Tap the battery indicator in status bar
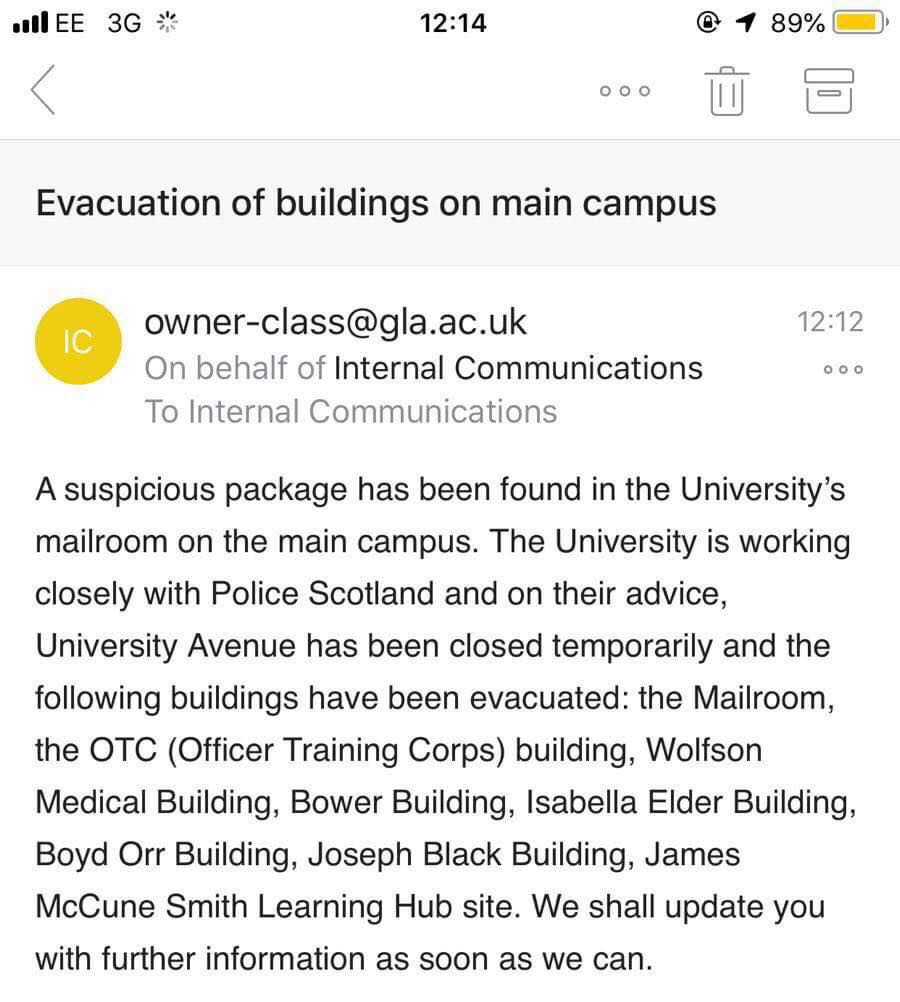This screenshot has width=900, height=1002. [x=859, y=23]
